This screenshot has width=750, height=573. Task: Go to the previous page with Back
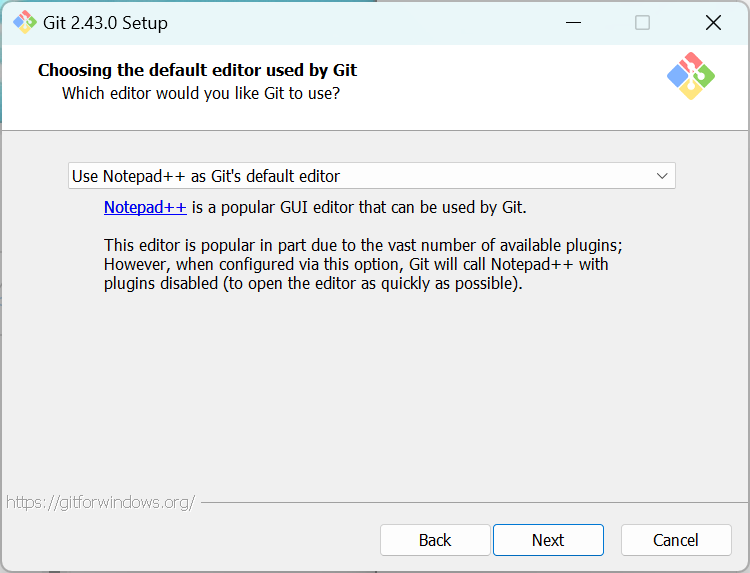click(435, 540)
